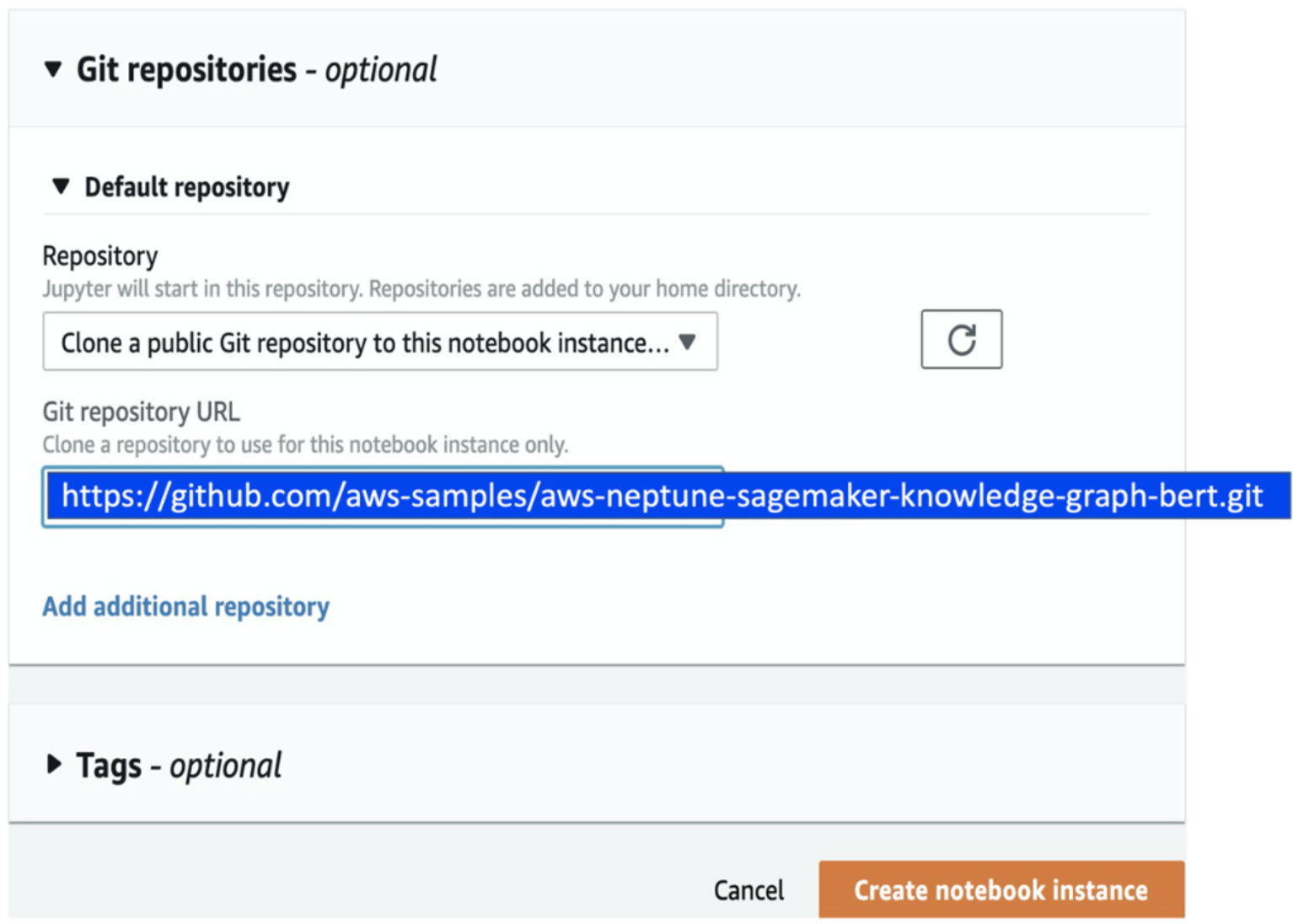Click the Git repositories optional heading
This screenshot has height=924, width=1293.
[256, 70]
